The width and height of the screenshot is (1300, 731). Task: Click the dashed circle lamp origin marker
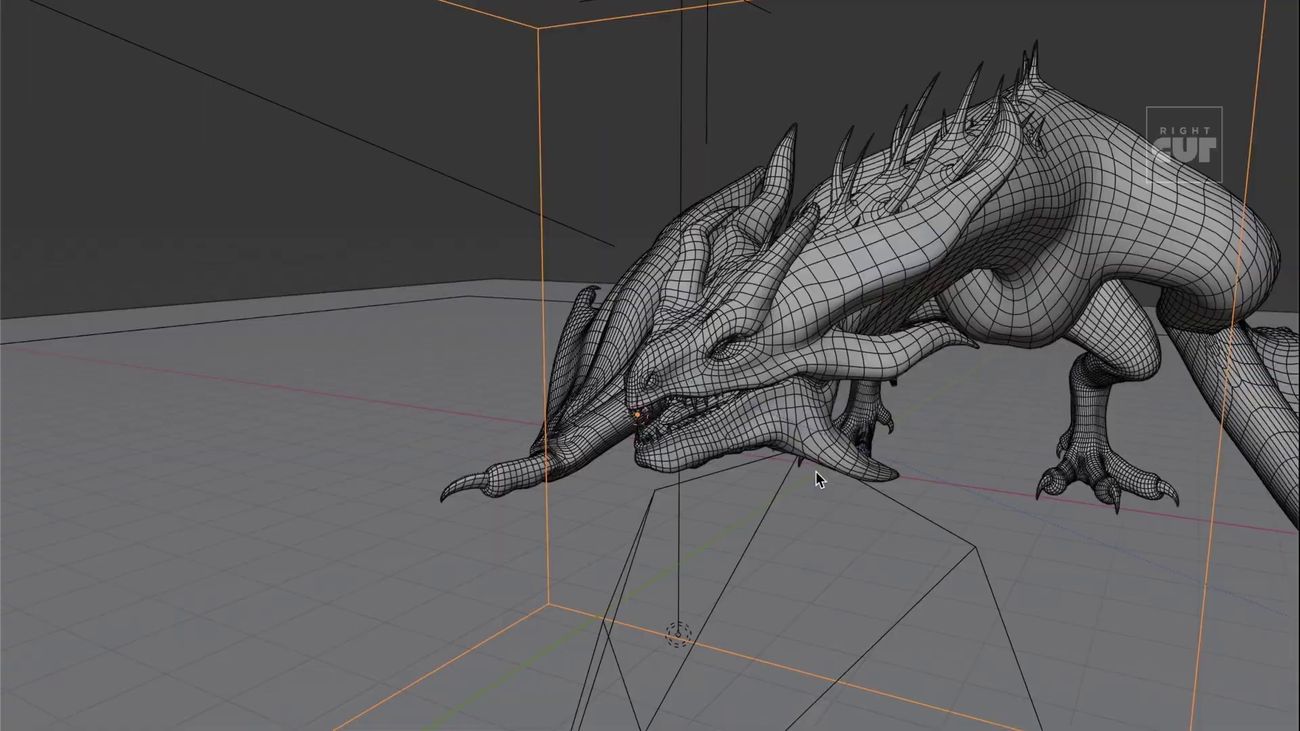click(678, 634)
